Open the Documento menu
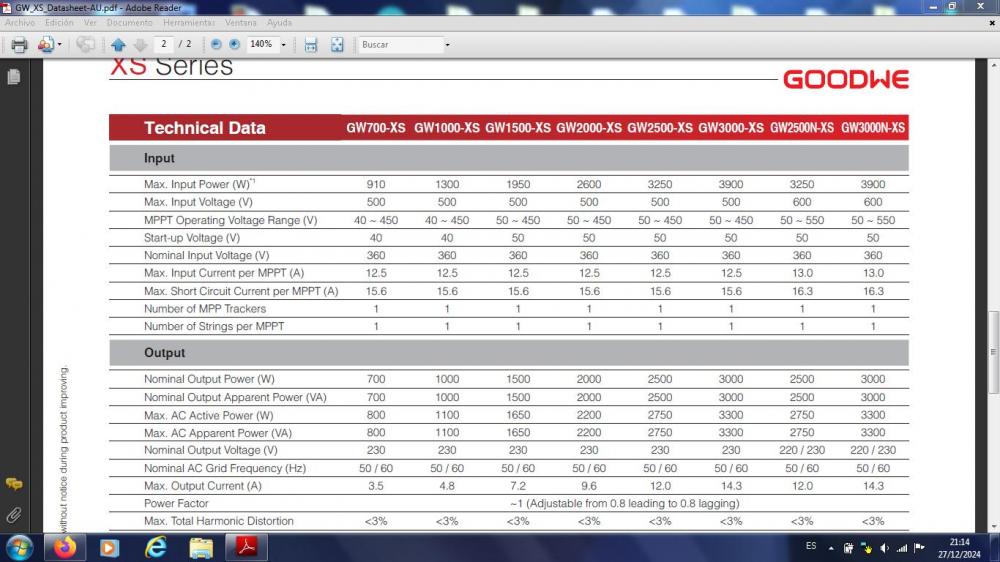 129,22
